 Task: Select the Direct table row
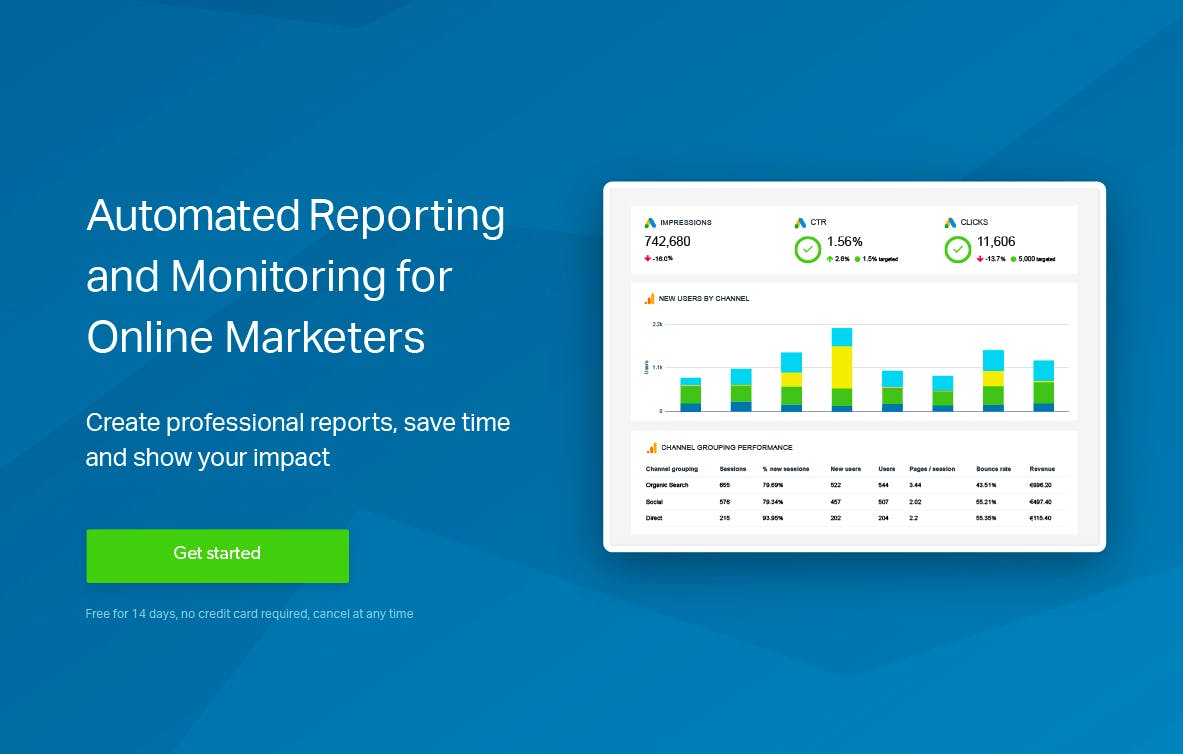click(854, 519)
